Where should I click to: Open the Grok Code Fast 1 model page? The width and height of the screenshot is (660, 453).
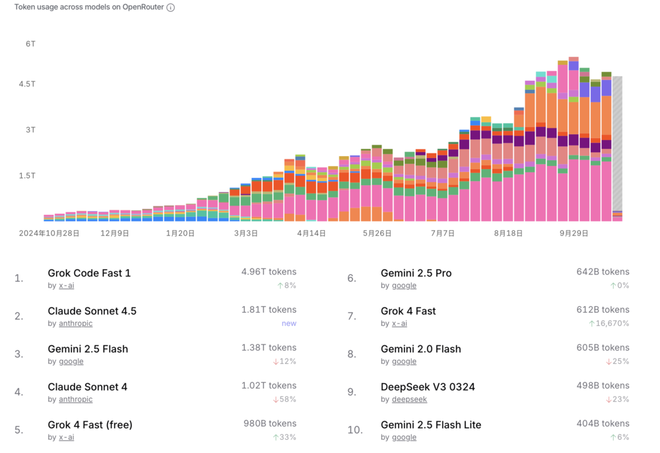tap(89, 273)
